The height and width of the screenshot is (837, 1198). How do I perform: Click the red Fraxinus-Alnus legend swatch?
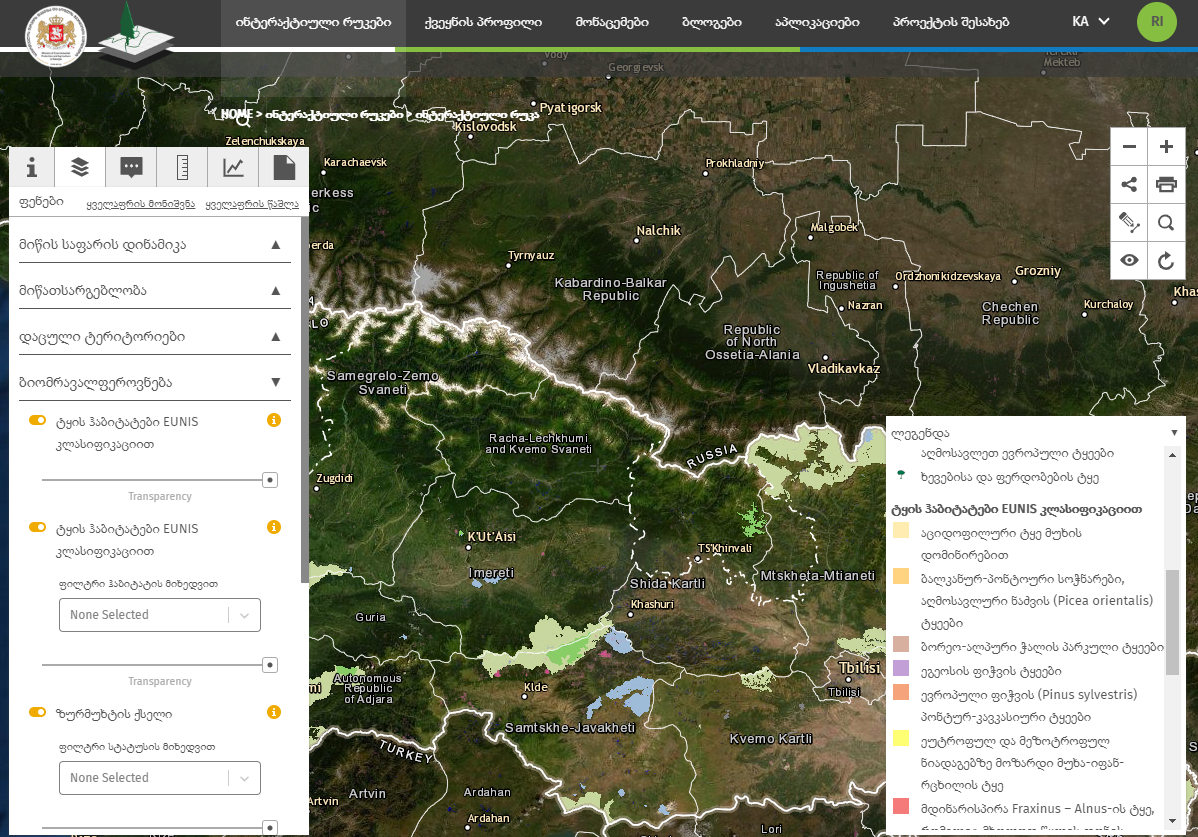click(x=901, y=806)
